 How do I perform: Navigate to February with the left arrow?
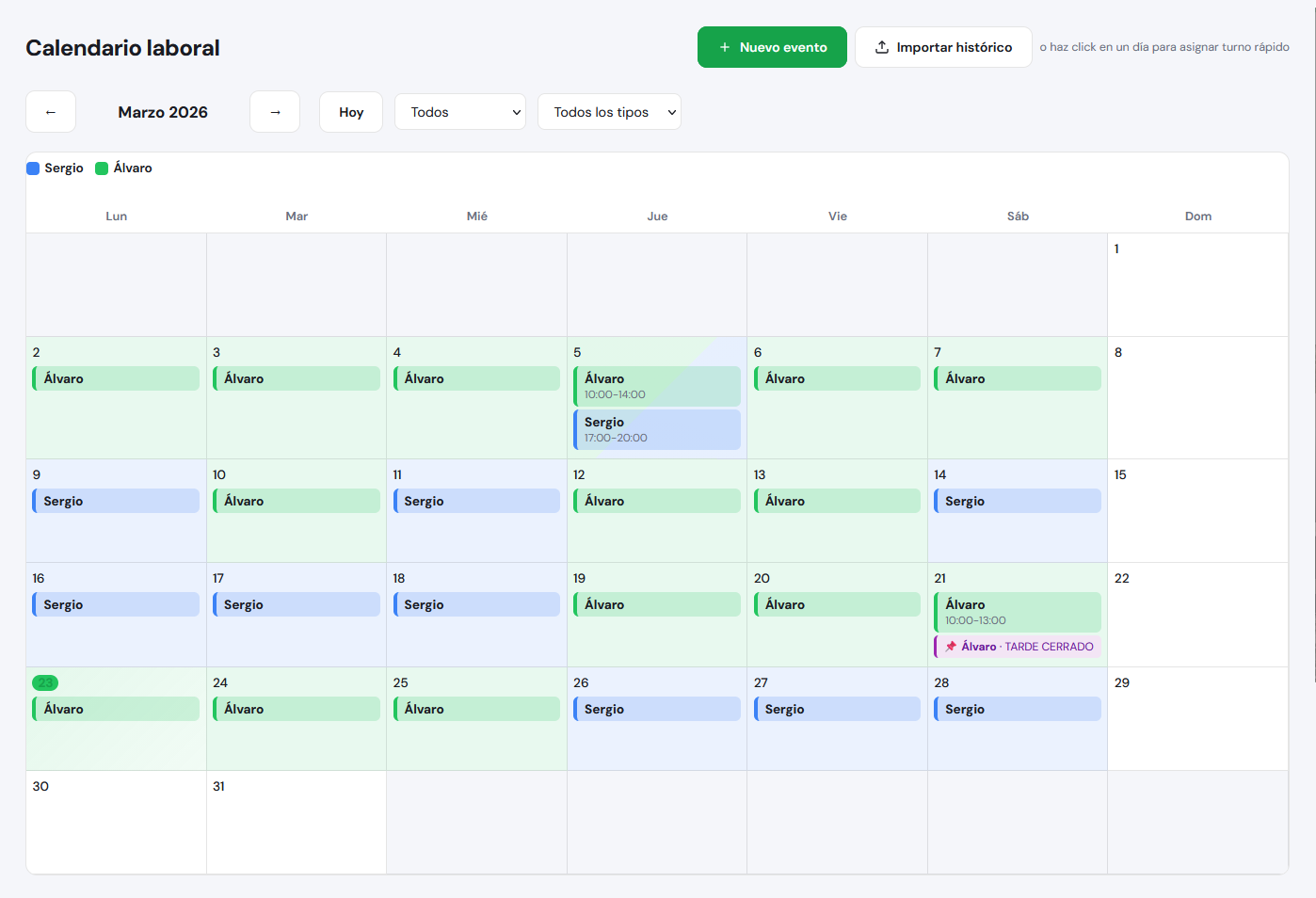pos(50,111)
